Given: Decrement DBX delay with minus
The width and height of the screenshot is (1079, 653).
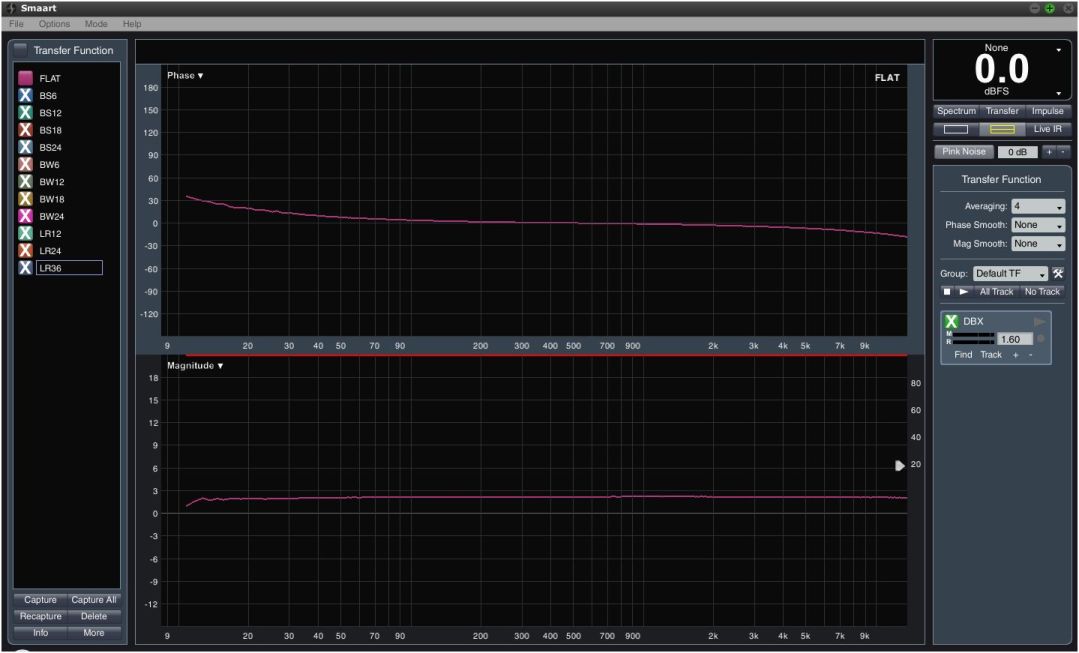Looking at the screenshot, I should 1030,355.
